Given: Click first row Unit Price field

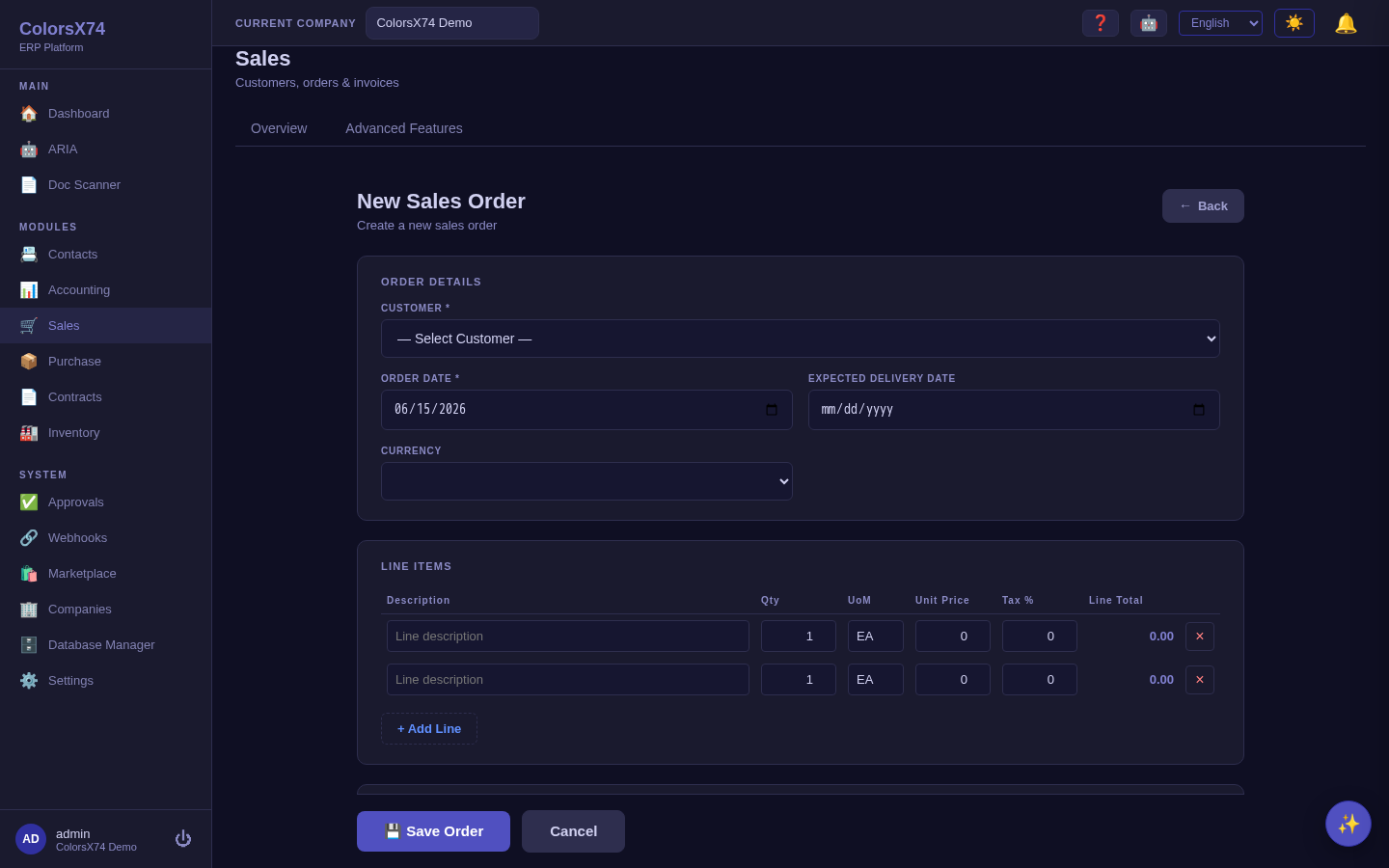Looking at the screenshot, I should tap(953, 637).
